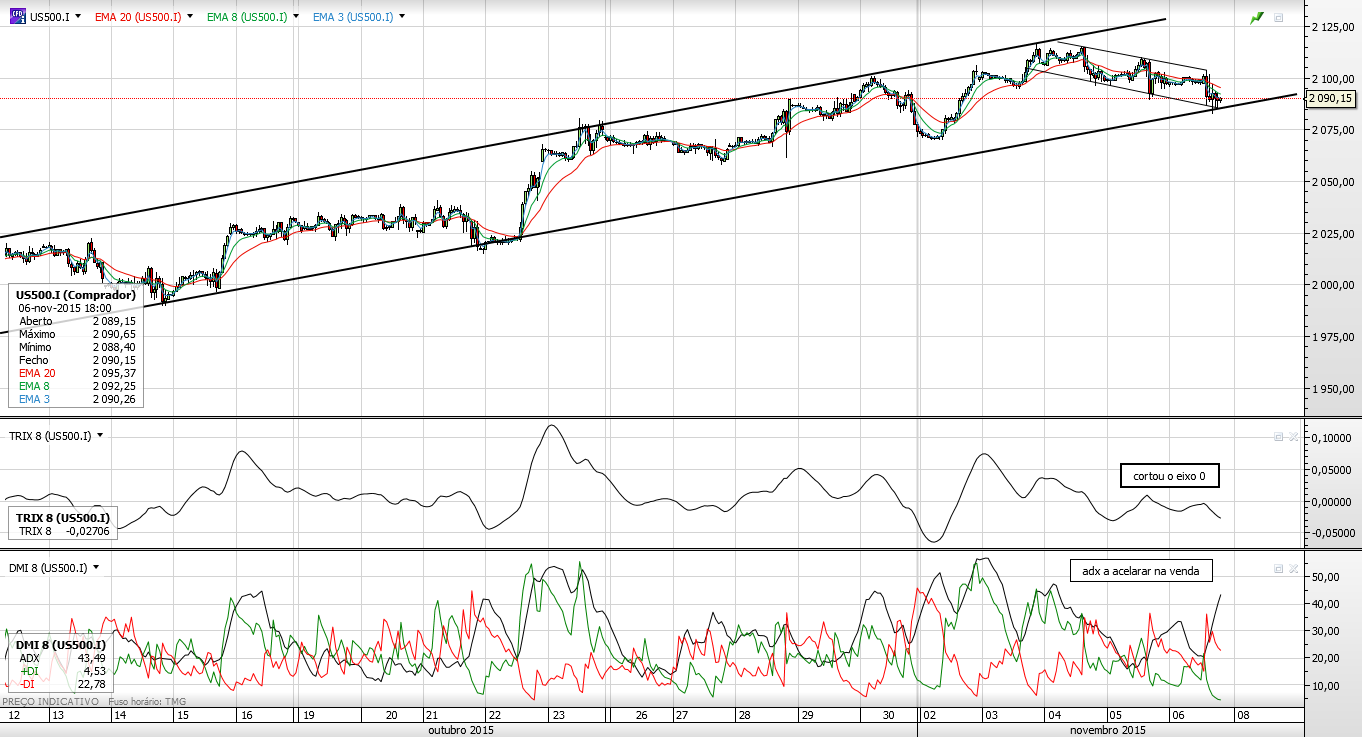The image size is (1362, 737).
Task: Click the TRIX 8 value legend box
Action: point(62,524)
